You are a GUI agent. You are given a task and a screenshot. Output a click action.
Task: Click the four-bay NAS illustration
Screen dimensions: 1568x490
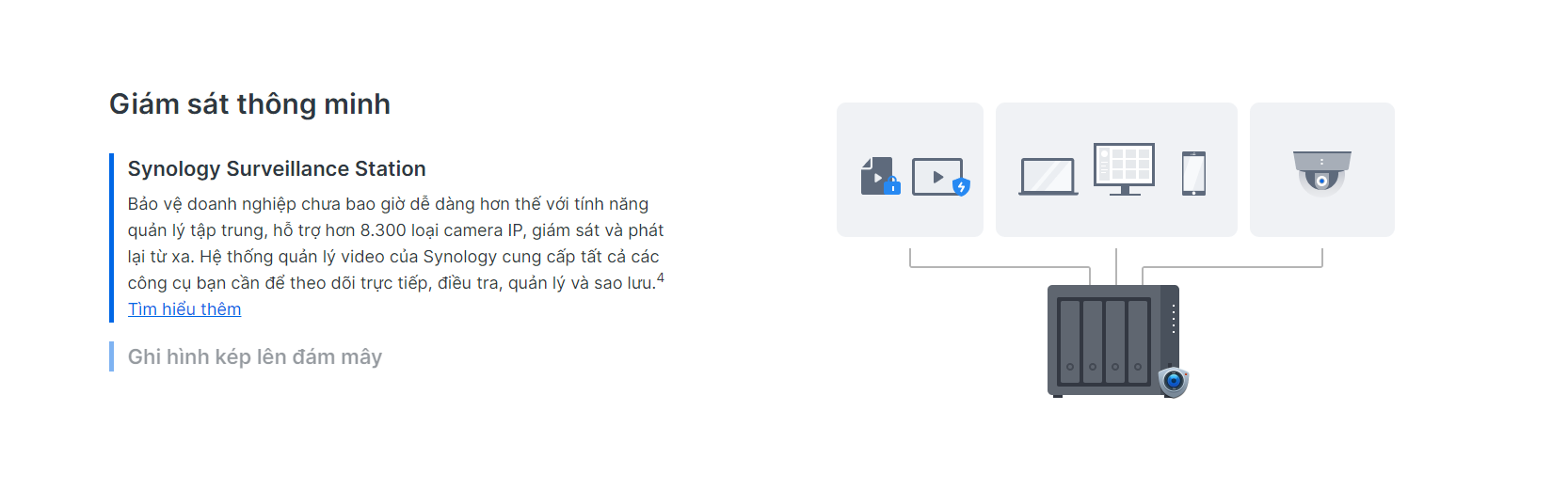click(1113, 340)
